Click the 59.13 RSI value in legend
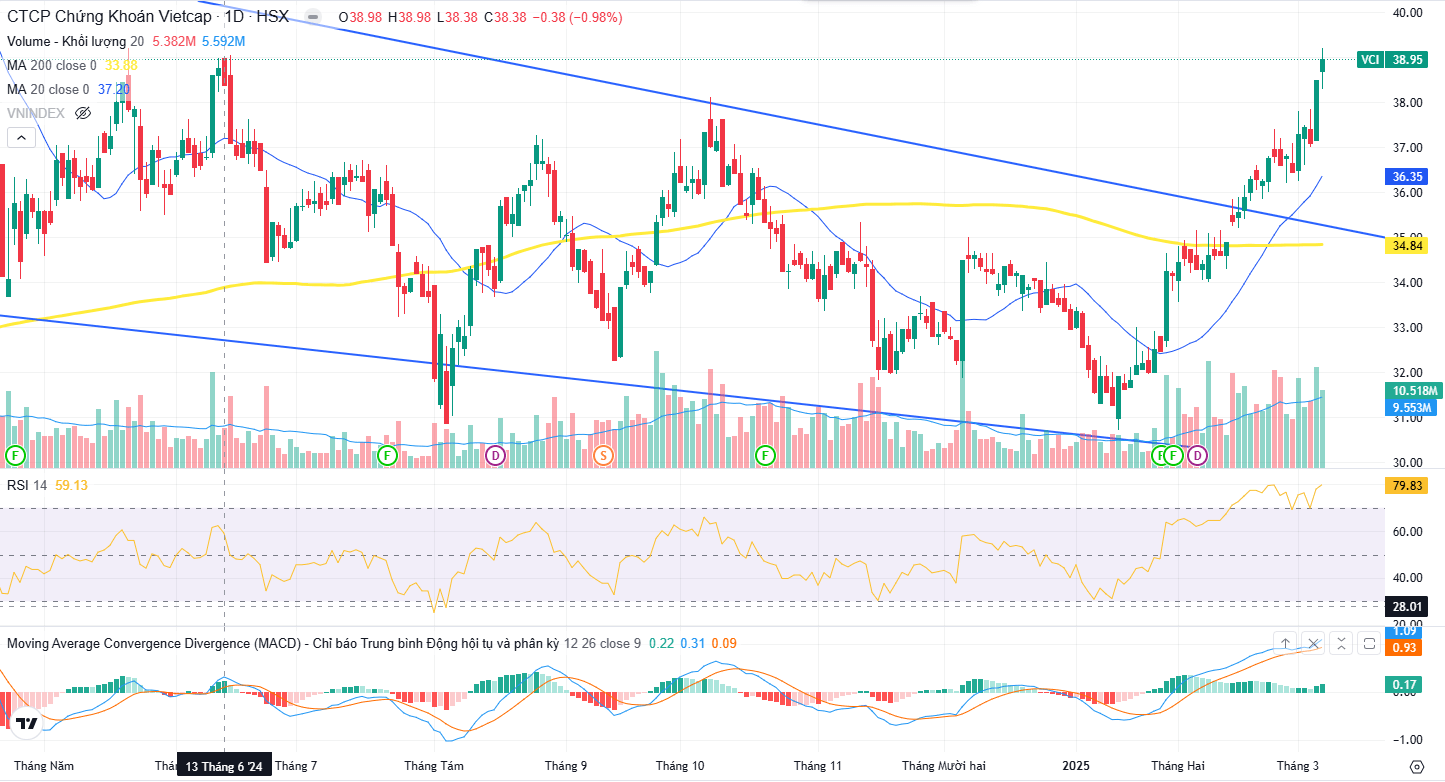The image size is (1445, 782). tap(71, 485)
